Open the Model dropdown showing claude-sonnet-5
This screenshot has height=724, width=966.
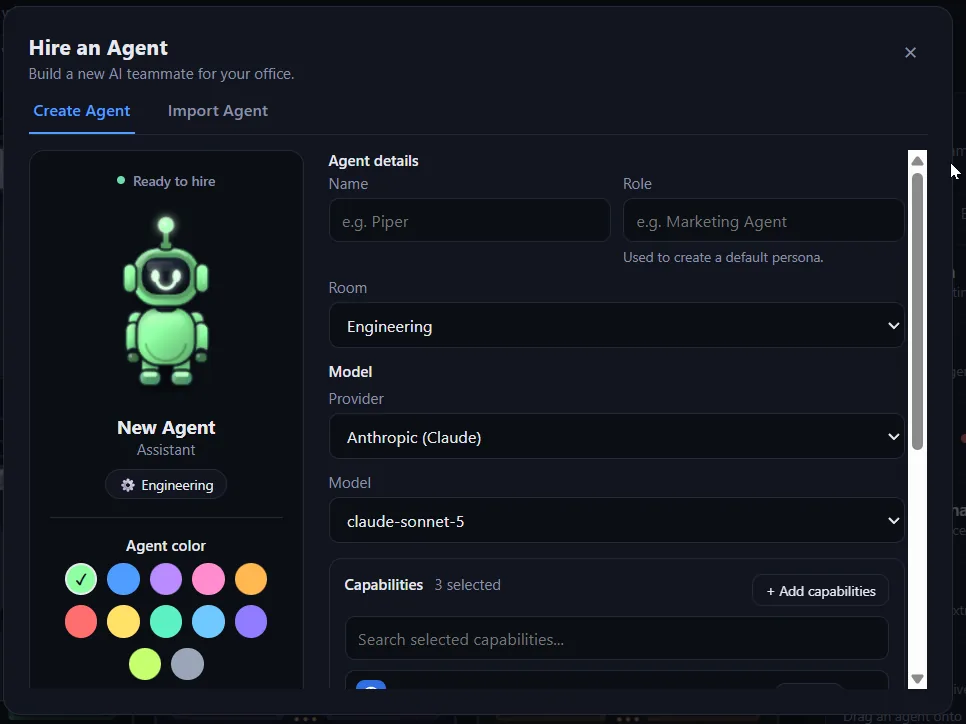(x=617, y=520)
